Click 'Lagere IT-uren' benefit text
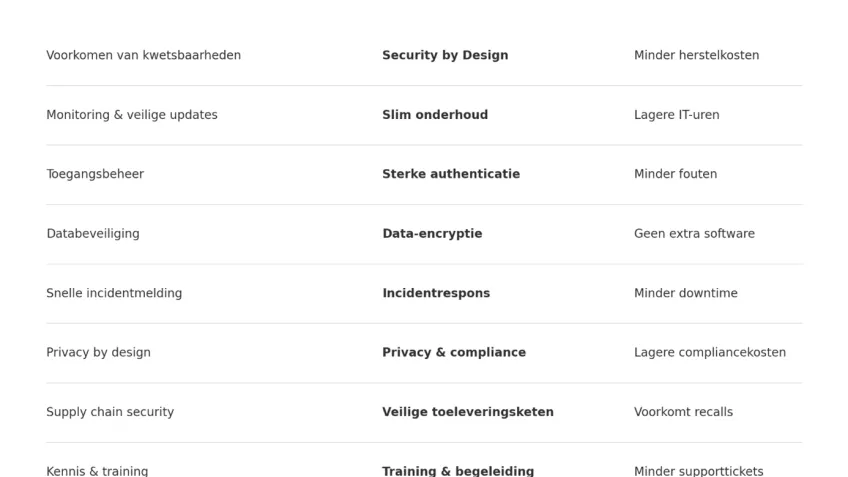This screenshot has width=848, height=477. (676, 115)
